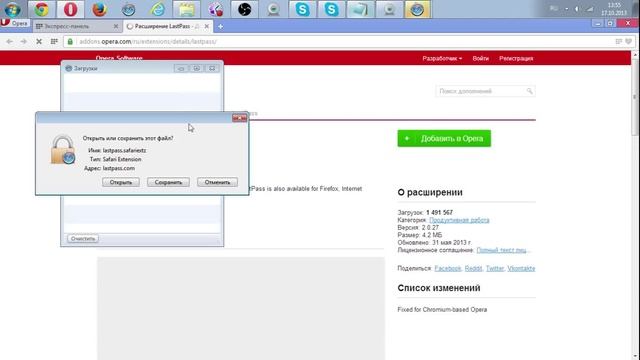
Task: Click Сохранить in the file dialog
Action: point(168,182)
